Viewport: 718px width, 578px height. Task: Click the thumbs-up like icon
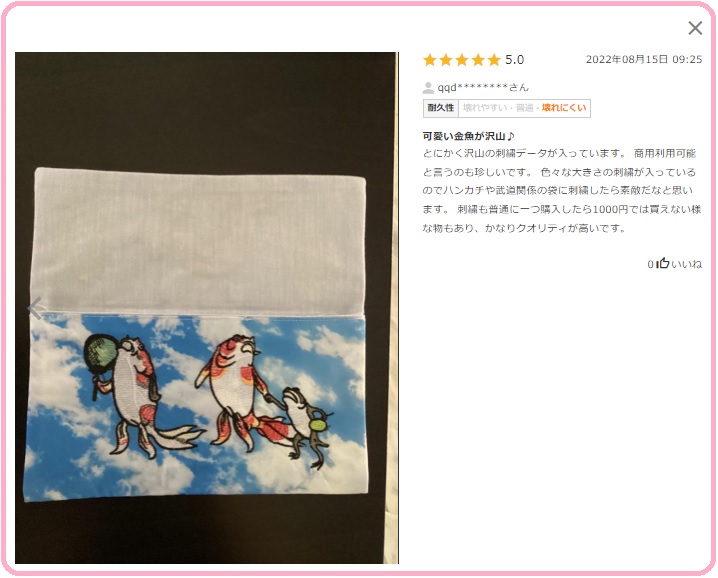(663, 263)
